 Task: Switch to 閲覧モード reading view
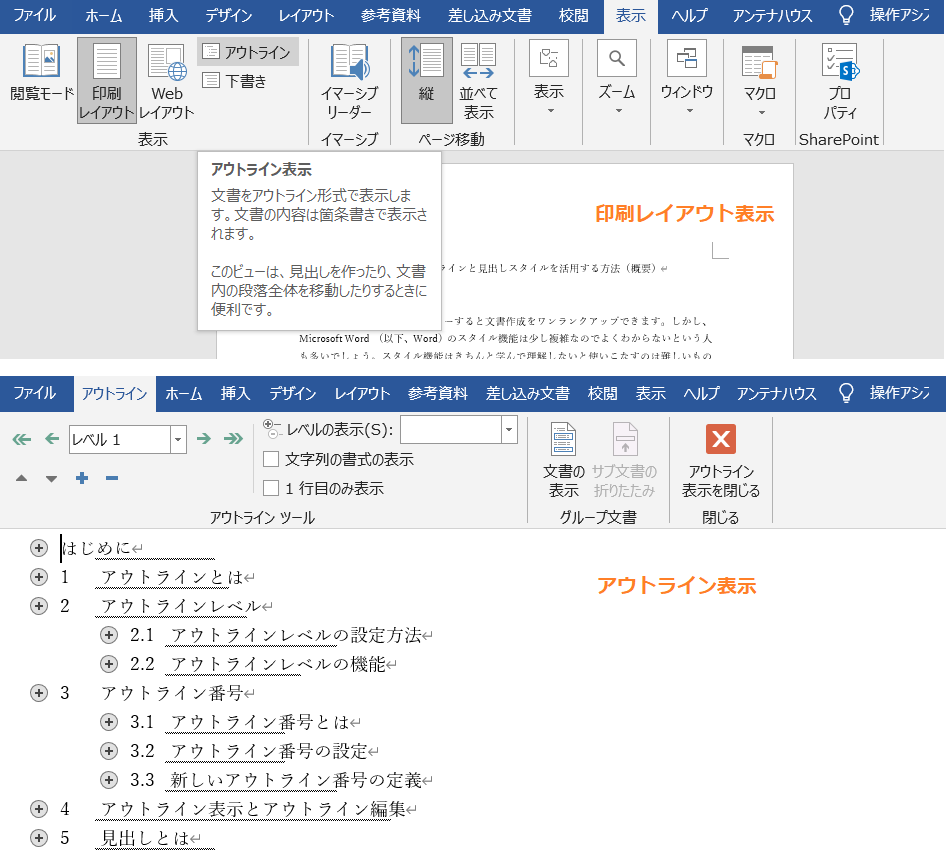pos(42,75)
